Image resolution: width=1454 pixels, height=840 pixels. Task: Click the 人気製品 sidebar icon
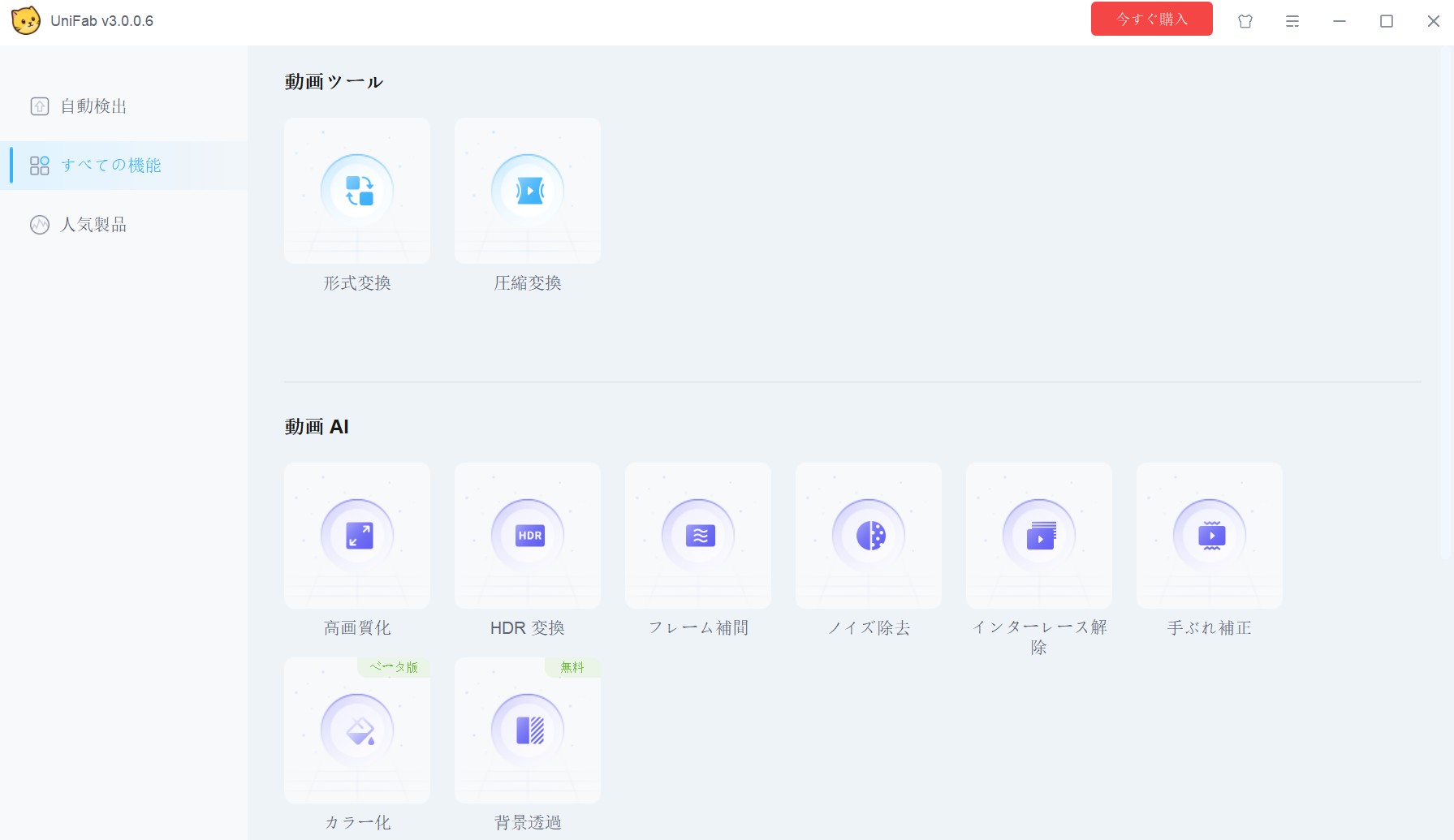(x=40, y=225)
